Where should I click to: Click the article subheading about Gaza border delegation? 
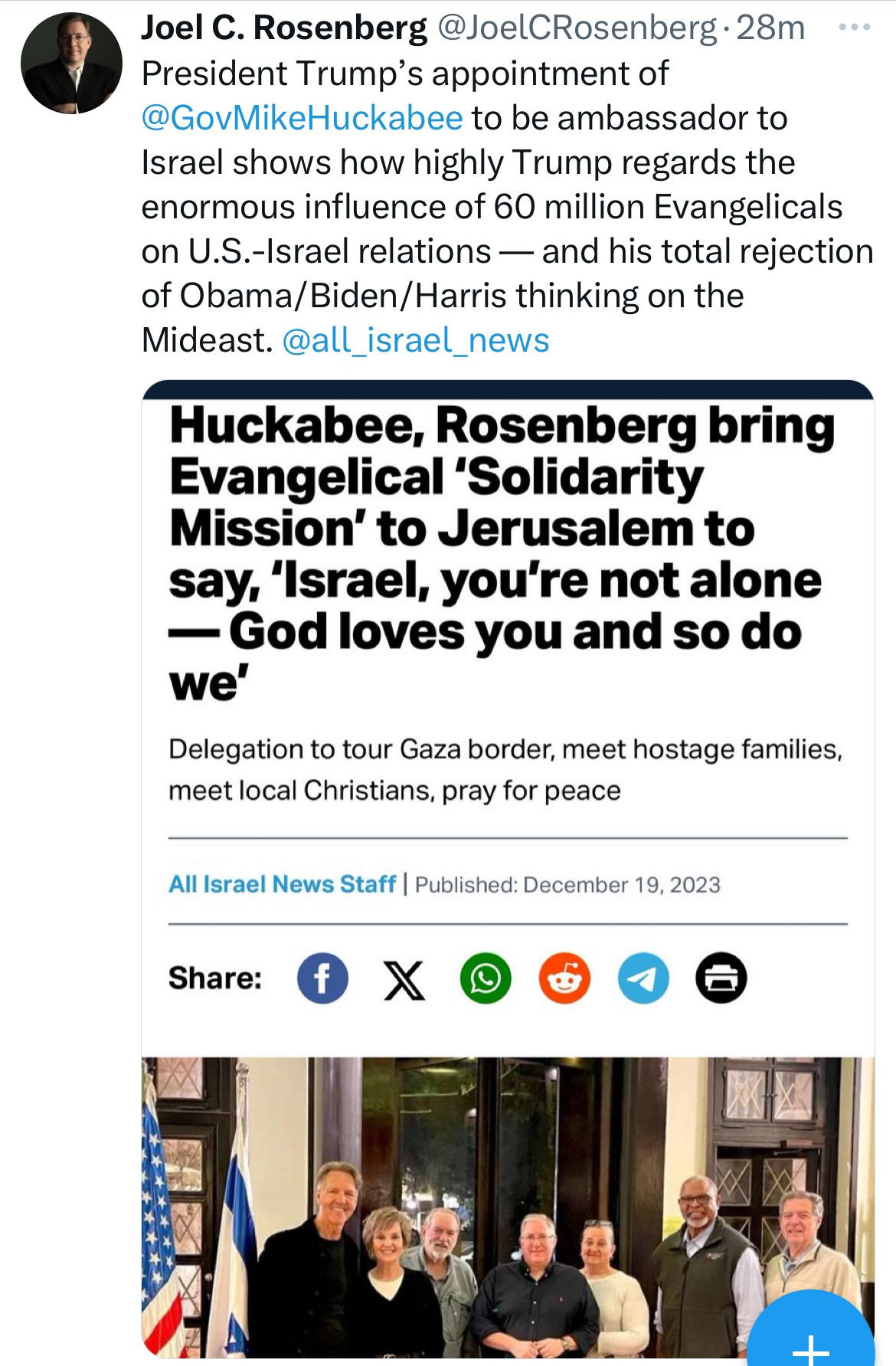(505, 769)
